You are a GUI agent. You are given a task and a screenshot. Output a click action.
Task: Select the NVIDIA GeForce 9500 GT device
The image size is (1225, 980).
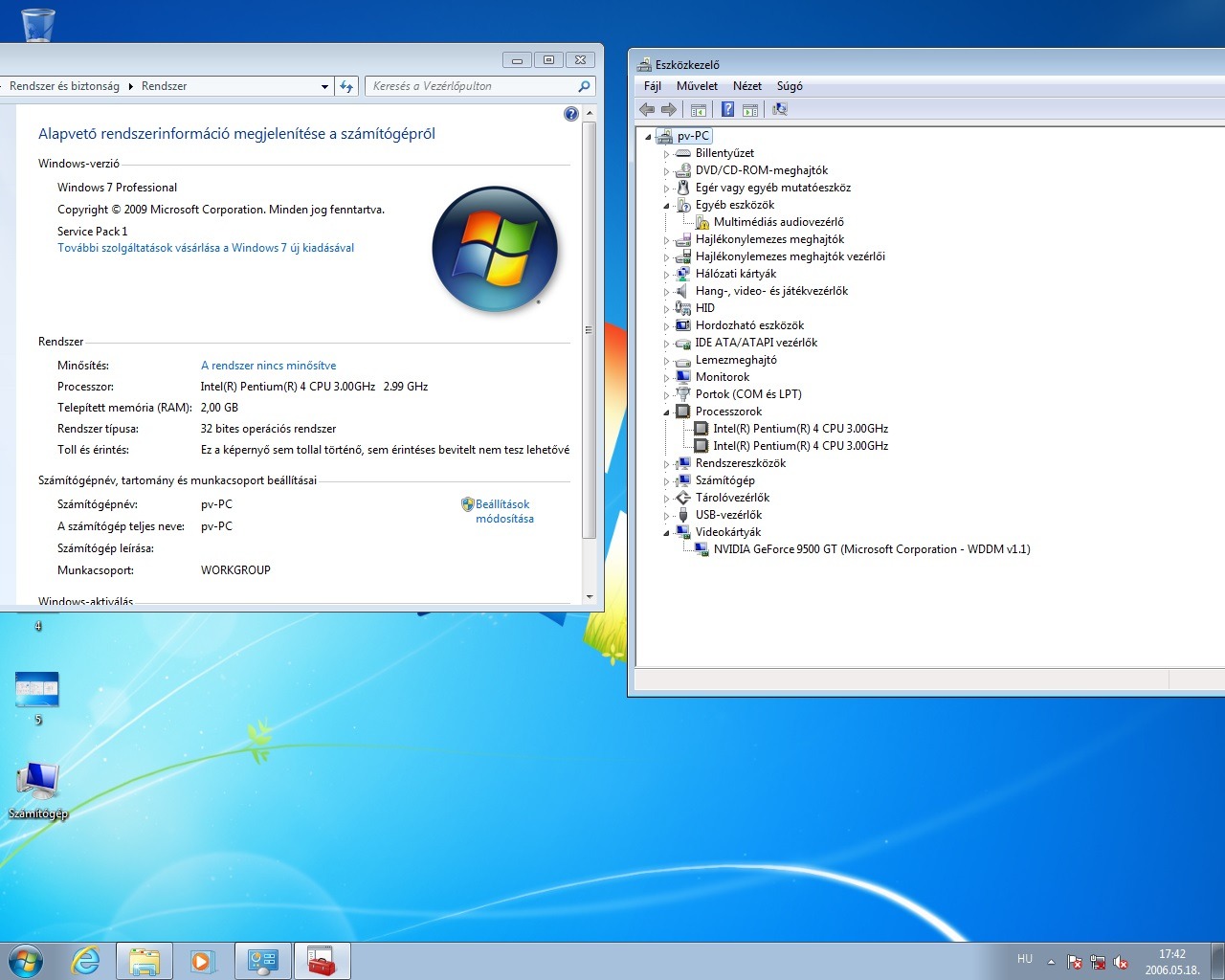pos(872,549)
